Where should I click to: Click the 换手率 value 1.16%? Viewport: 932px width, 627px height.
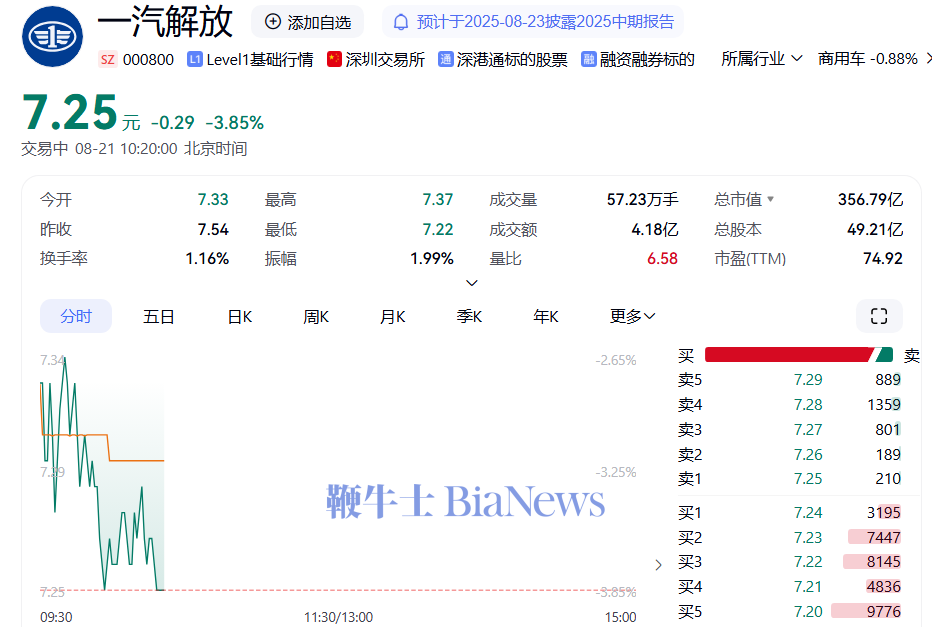207,259
